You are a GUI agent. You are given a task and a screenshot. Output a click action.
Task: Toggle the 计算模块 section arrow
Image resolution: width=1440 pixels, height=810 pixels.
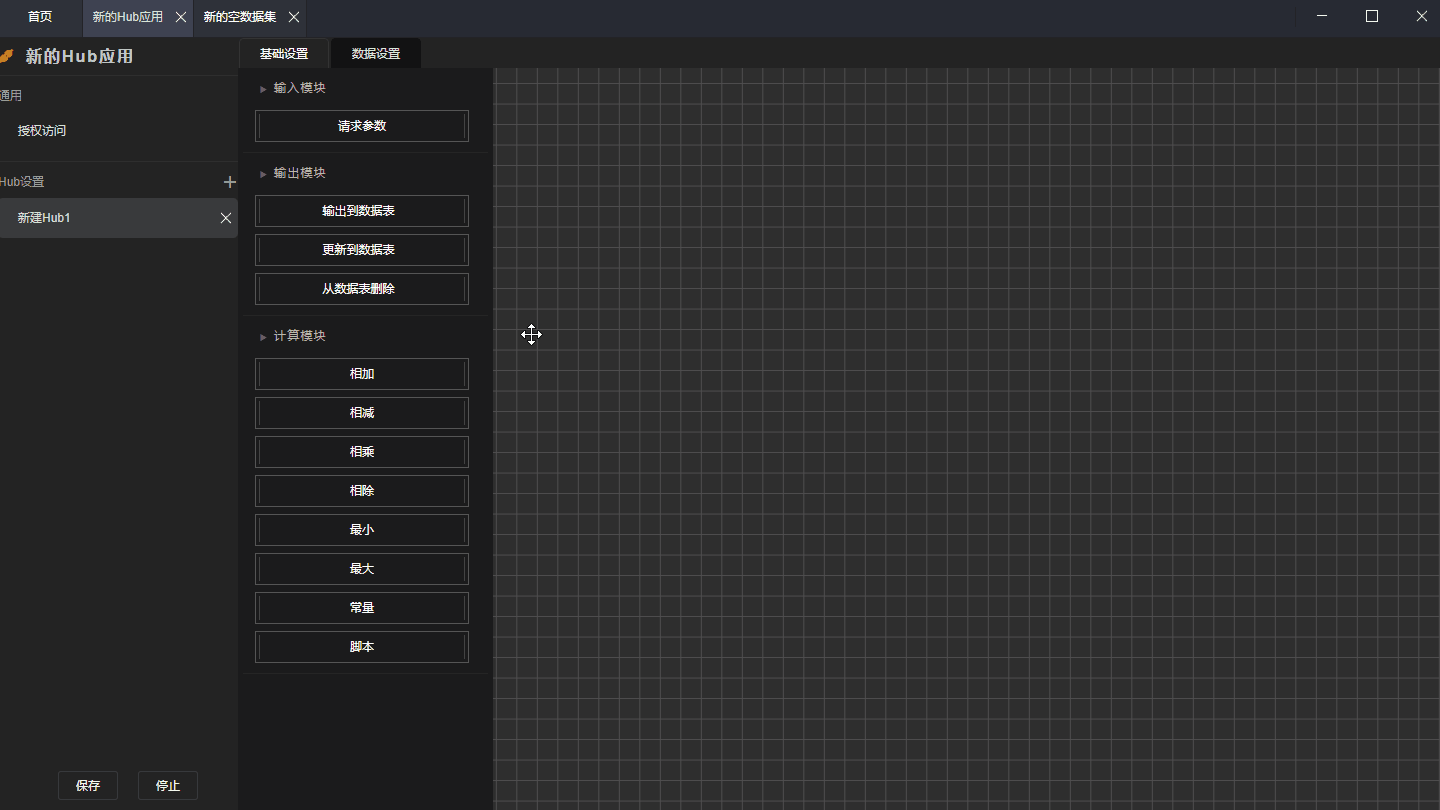click(263, 337)
